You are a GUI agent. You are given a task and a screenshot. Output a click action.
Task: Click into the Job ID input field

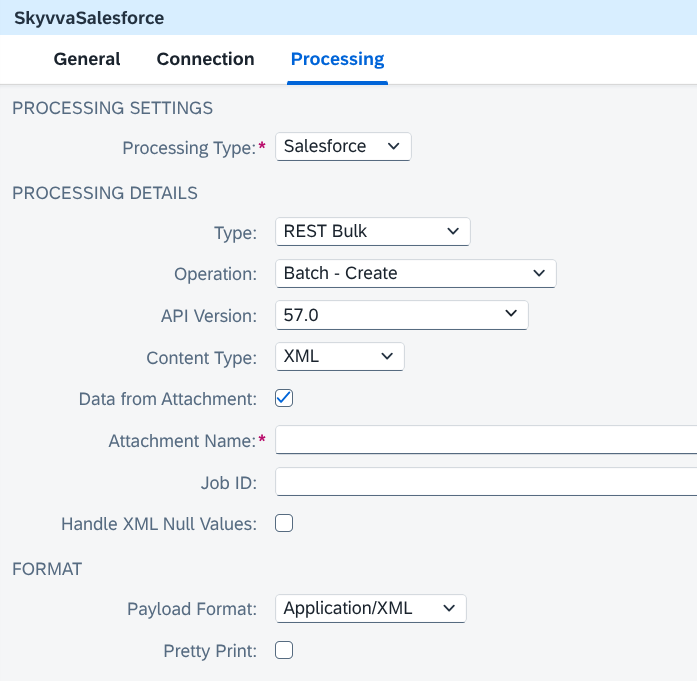pyautogui.click(x=486, y=481)
